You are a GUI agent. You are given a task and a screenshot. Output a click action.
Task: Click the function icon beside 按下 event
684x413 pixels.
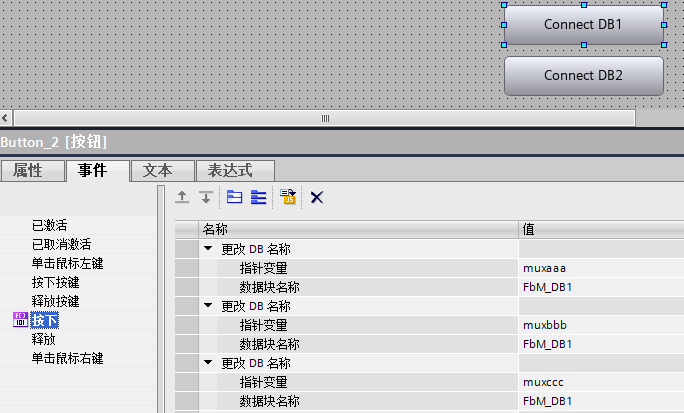coord(20,320)
